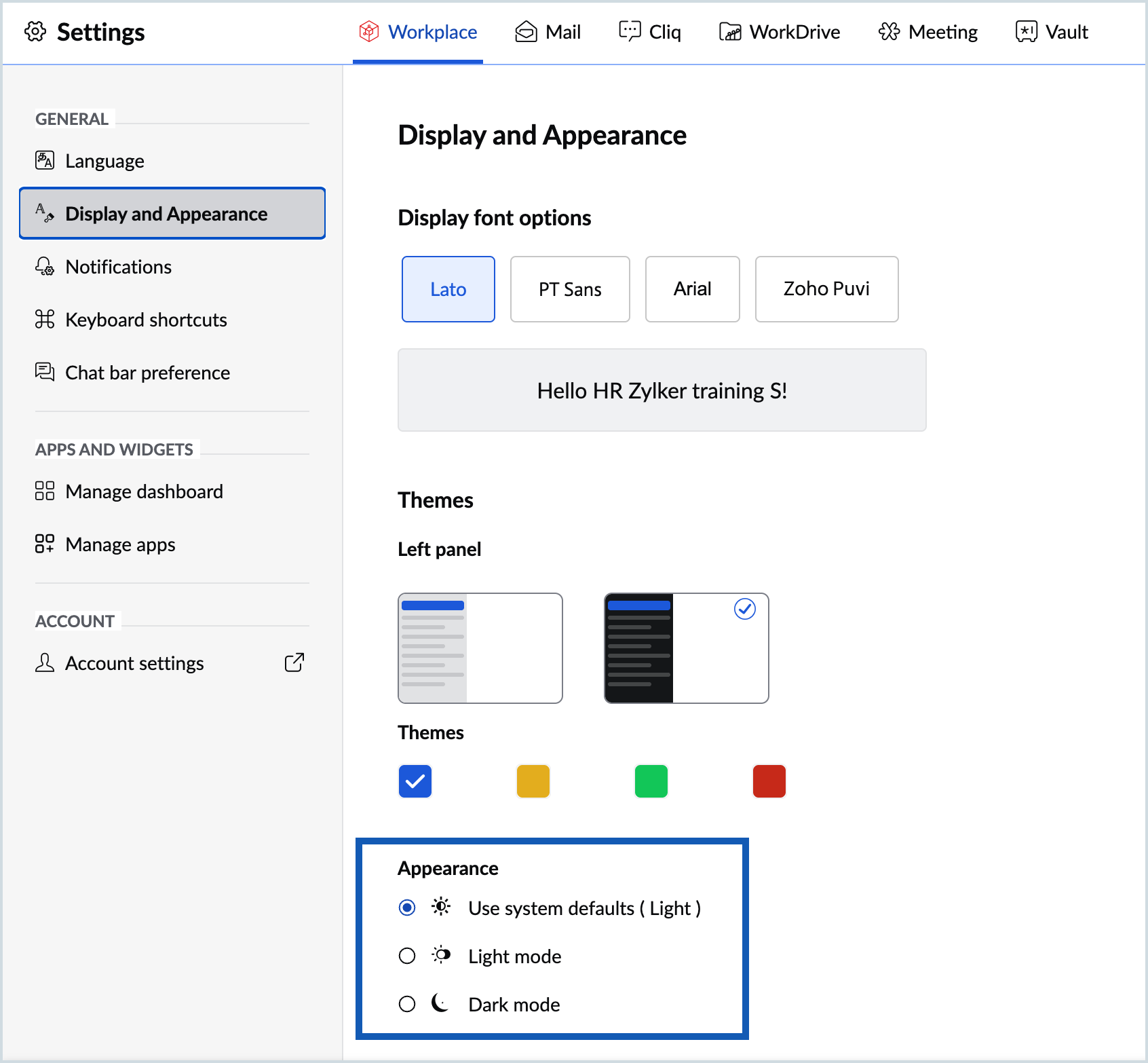Viewport: 1148px width, 1063px height.
Task: Select the blue theme color swatch
Action: (x=415, y=781)
